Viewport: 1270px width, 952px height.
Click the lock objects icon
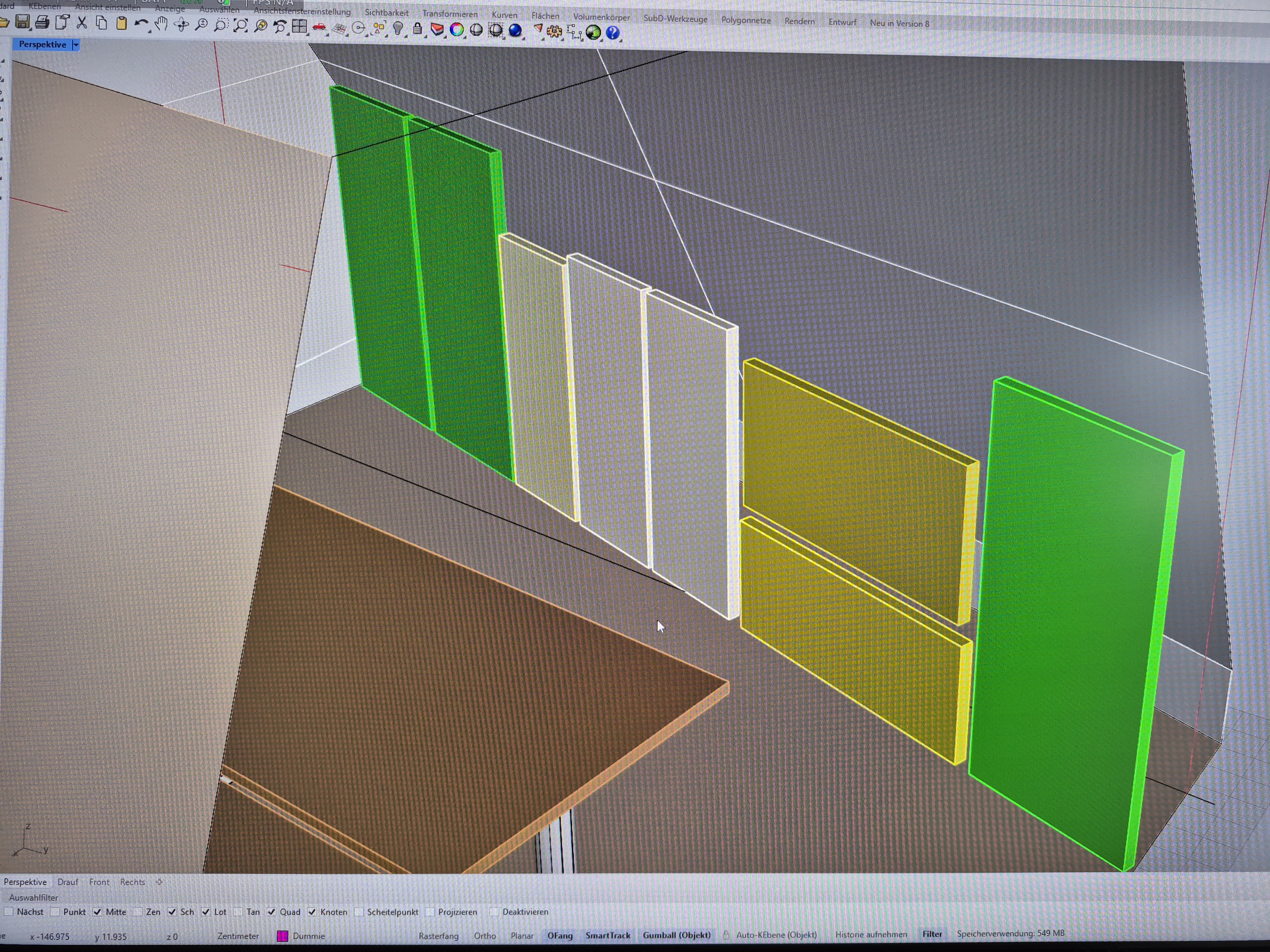coord(418,29)
